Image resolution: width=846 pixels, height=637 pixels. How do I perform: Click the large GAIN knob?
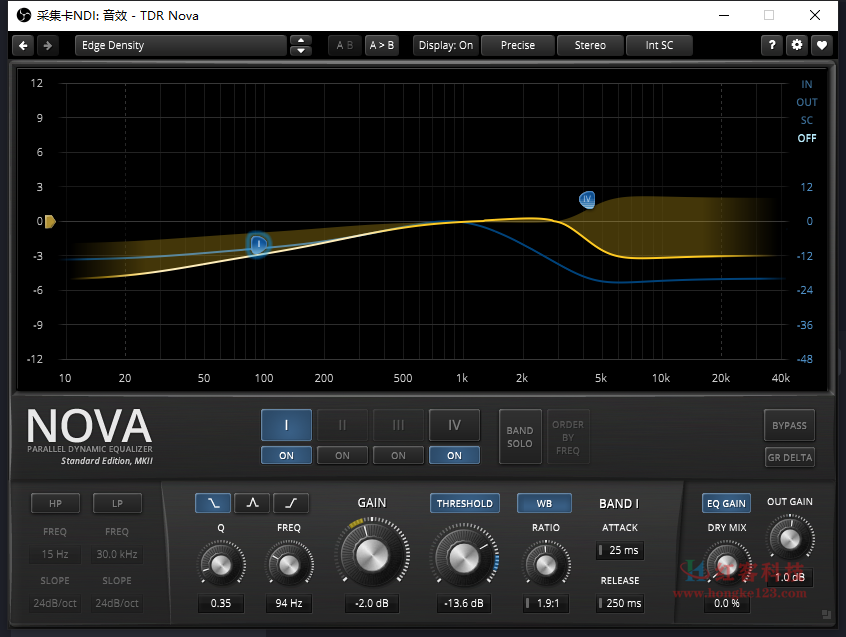click(x=372, y=554)
